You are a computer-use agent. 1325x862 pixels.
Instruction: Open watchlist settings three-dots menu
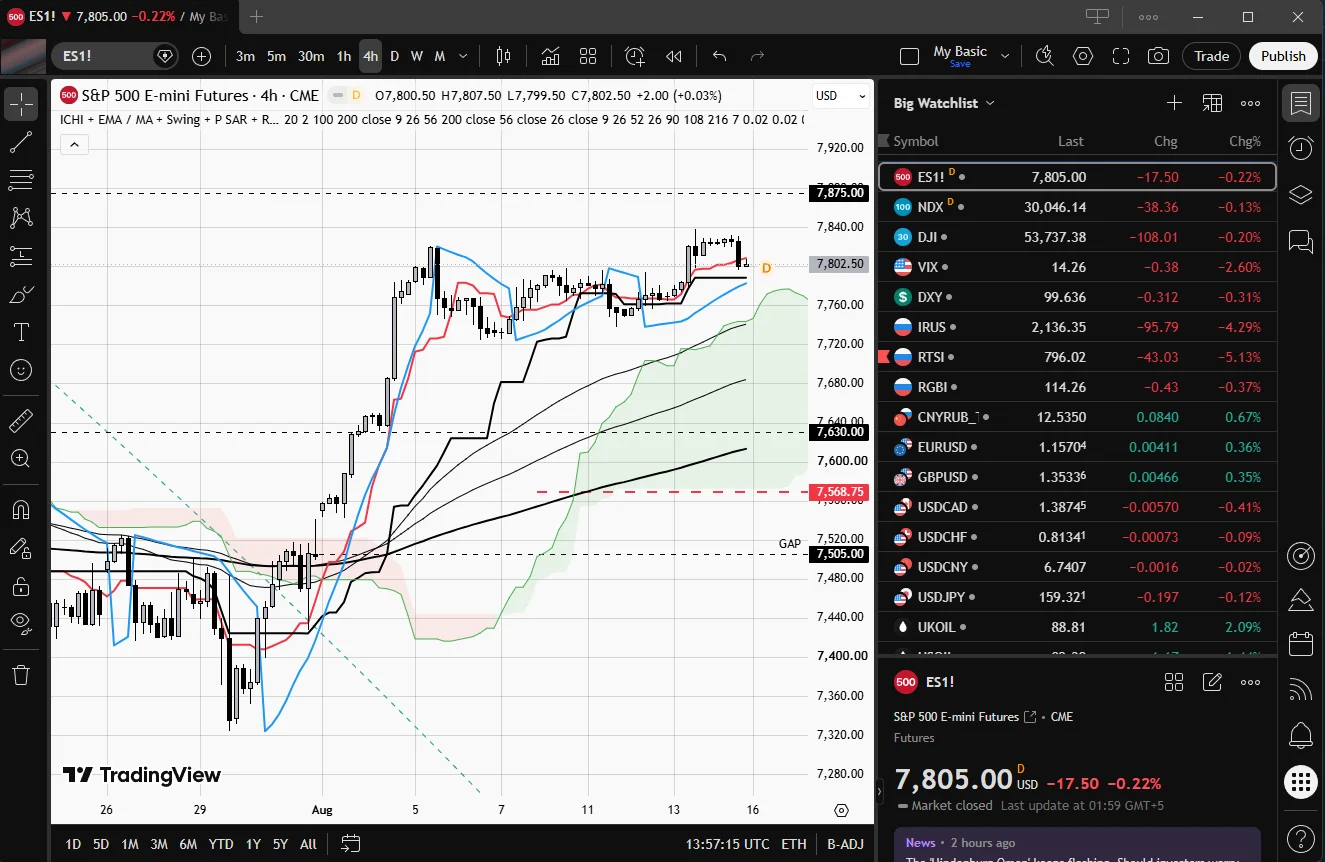coord(1250,103)
